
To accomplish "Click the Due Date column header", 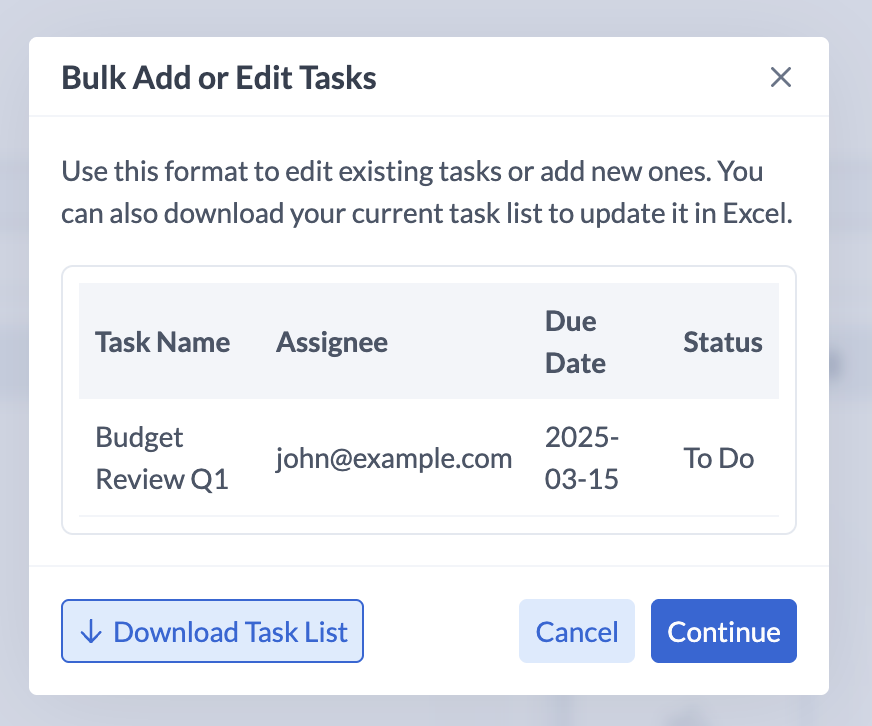I will (575, 342).
